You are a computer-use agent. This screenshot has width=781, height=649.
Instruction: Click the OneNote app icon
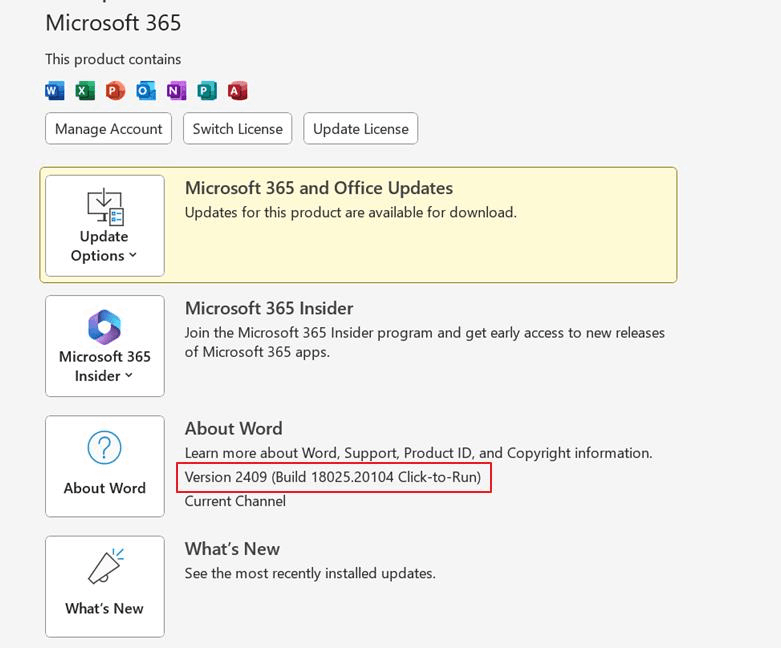pos(176,91)
